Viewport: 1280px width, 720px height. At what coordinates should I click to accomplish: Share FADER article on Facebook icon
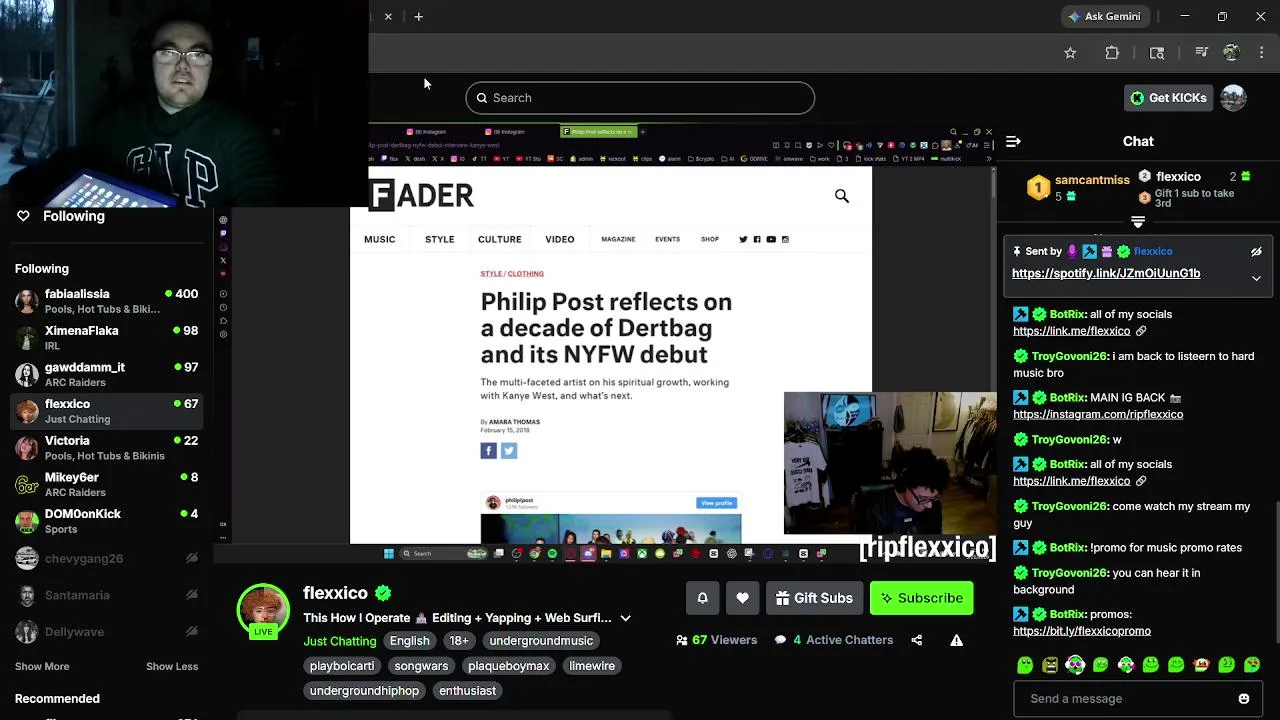489,451
